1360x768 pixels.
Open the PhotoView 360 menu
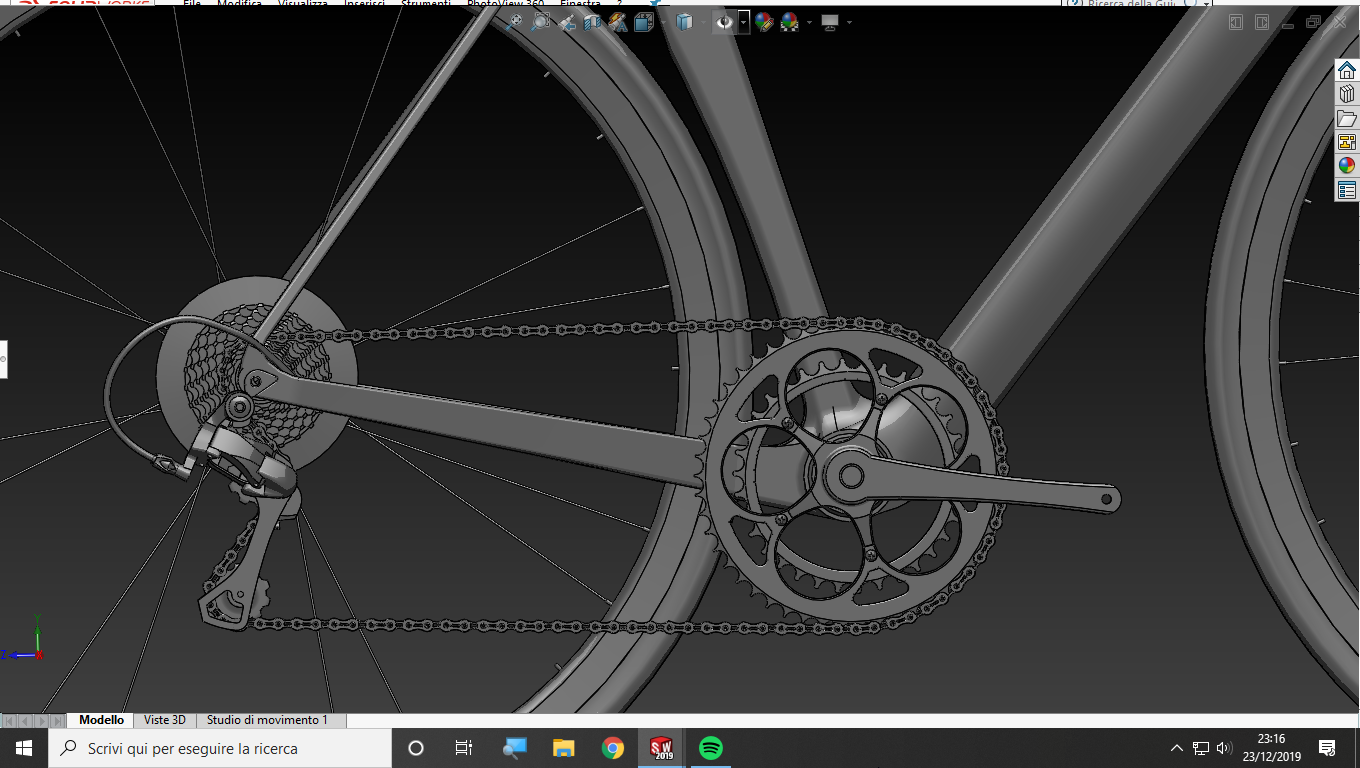(505, 3)
